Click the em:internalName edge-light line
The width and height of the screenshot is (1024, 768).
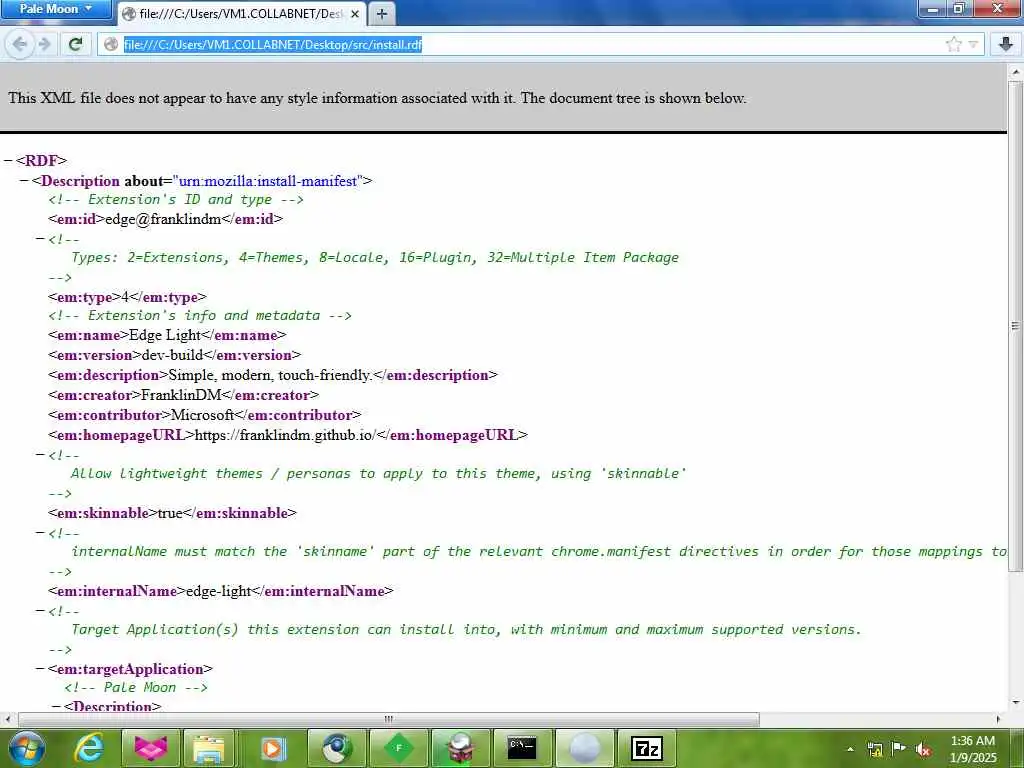(221, 591)
